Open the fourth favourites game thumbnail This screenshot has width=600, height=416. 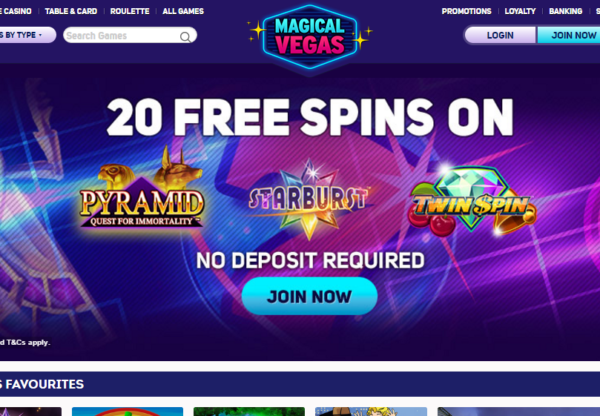[371, 411]
